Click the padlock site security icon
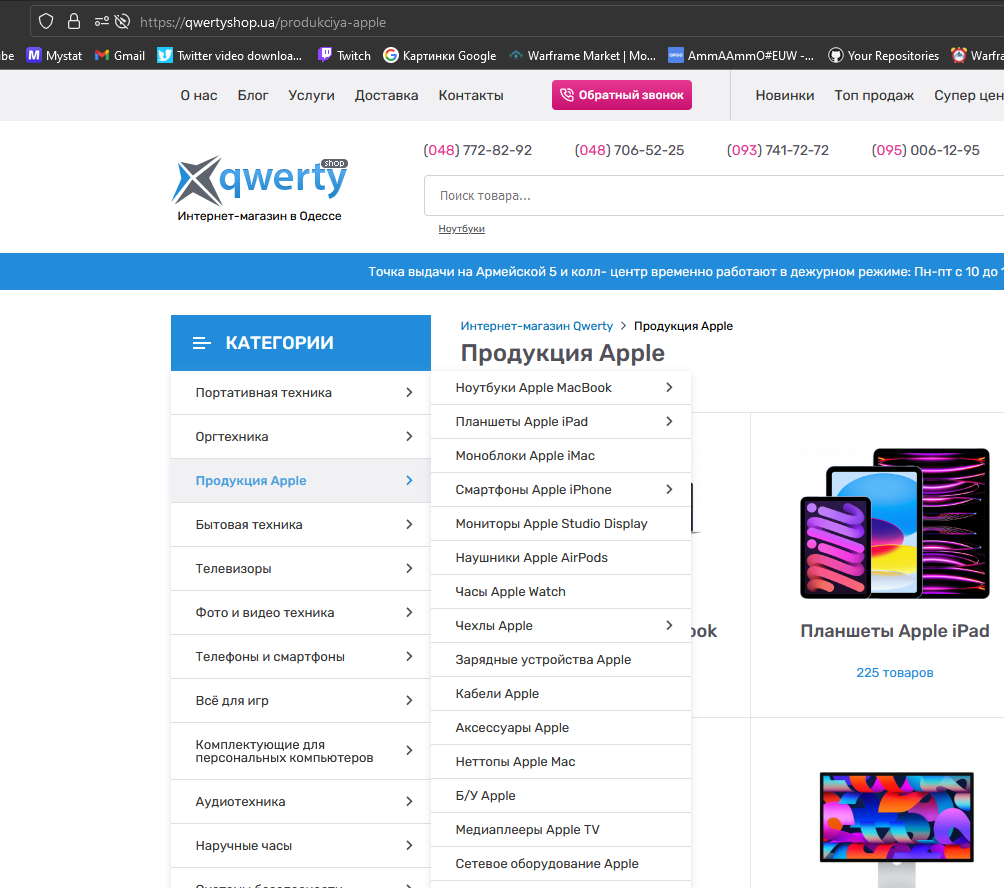1004x888 pixels. (74, 21)
